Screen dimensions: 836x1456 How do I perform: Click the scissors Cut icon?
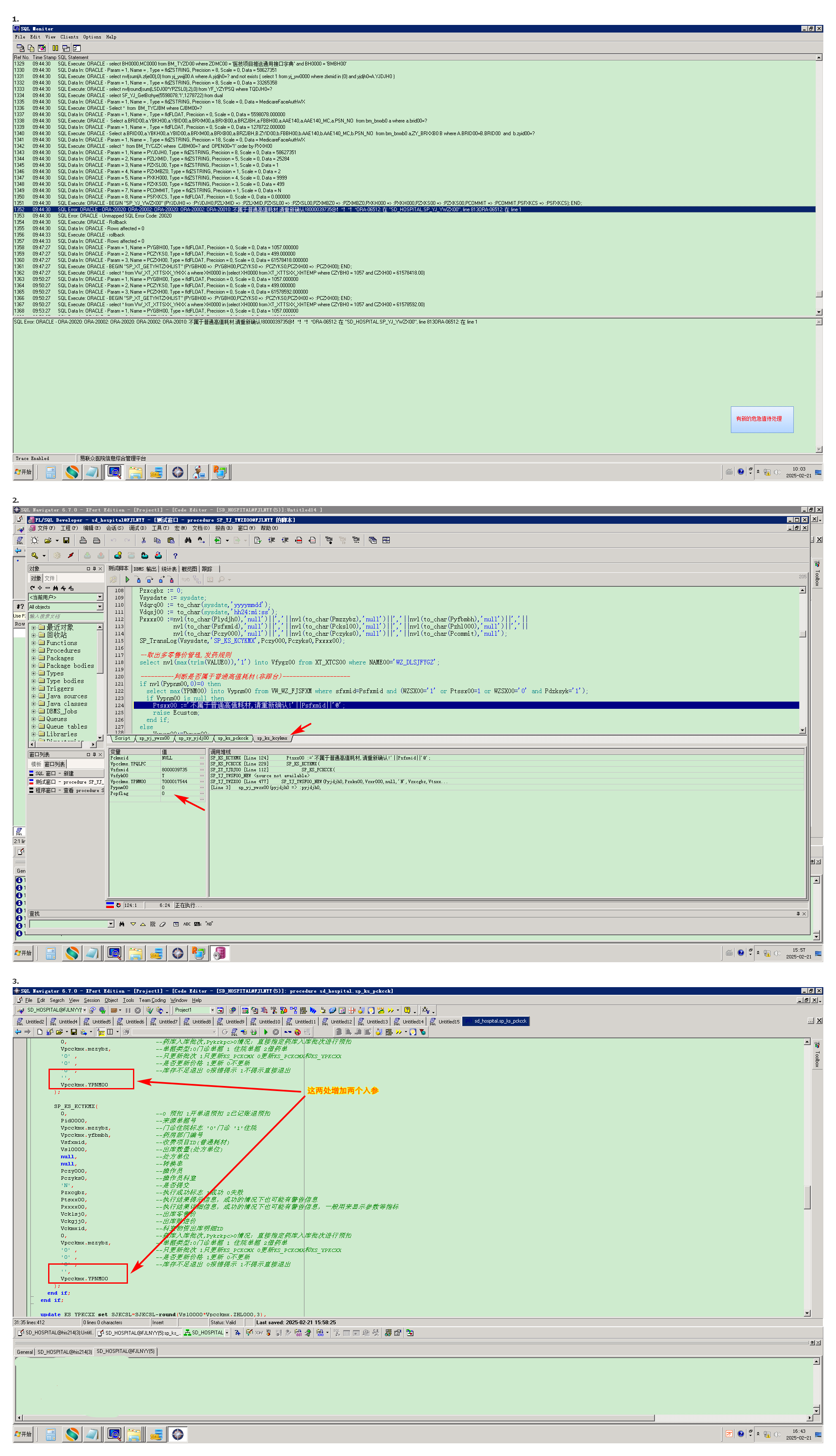(144, 540)
